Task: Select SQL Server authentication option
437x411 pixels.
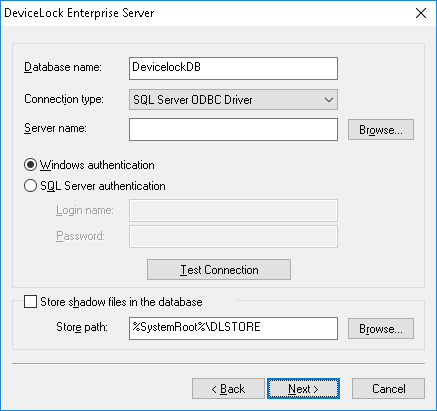Action: (30, 186)
